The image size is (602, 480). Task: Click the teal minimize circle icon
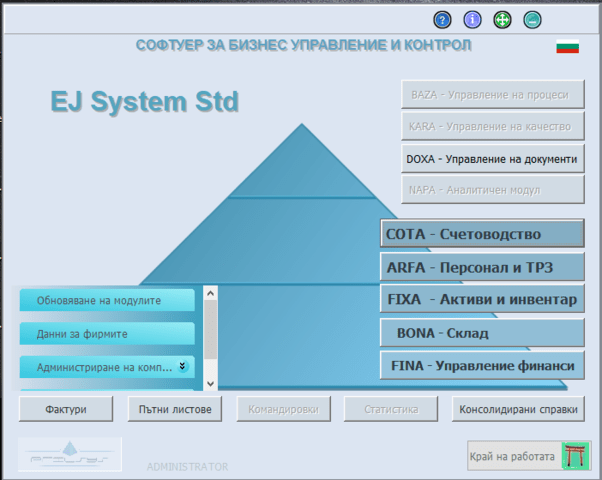[x=532, y=19]
